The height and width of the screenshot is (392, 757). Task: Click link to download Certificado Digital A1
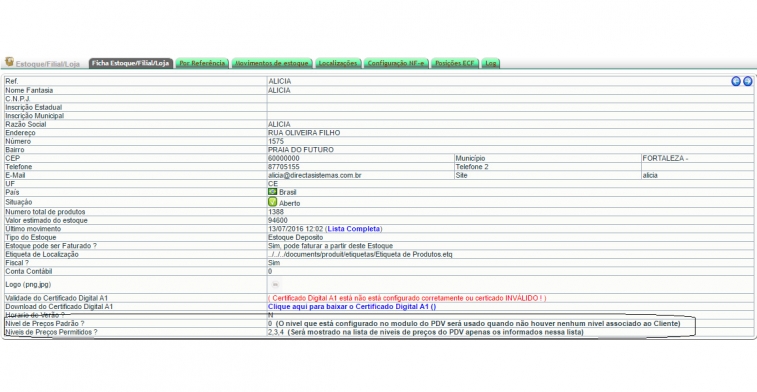[352, 307]
